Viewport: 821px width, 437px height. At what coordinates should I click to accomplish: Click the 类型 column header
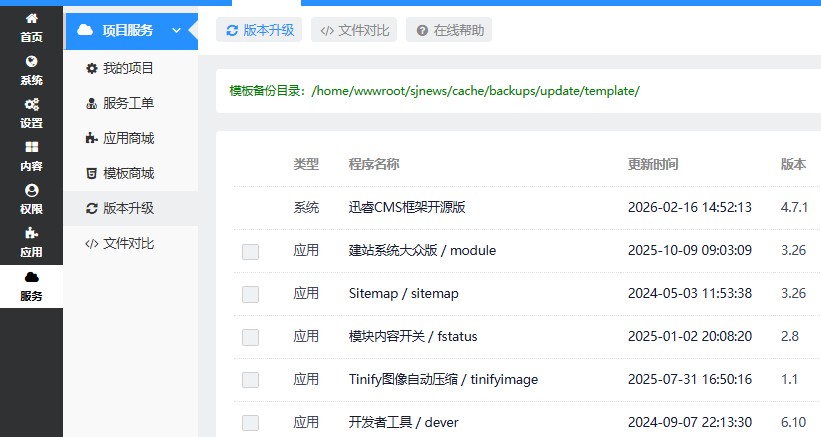point(306,164)
